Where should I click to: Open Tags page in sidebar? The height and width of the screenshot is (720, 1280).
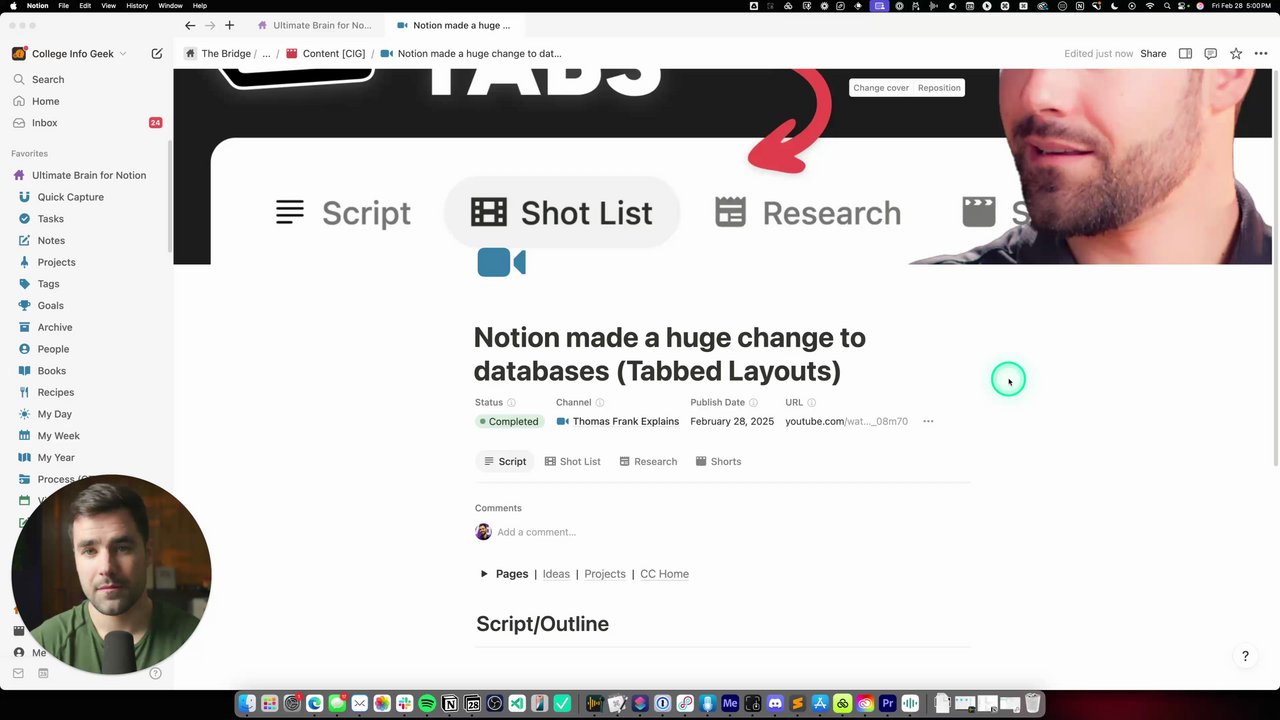[48, 284]
